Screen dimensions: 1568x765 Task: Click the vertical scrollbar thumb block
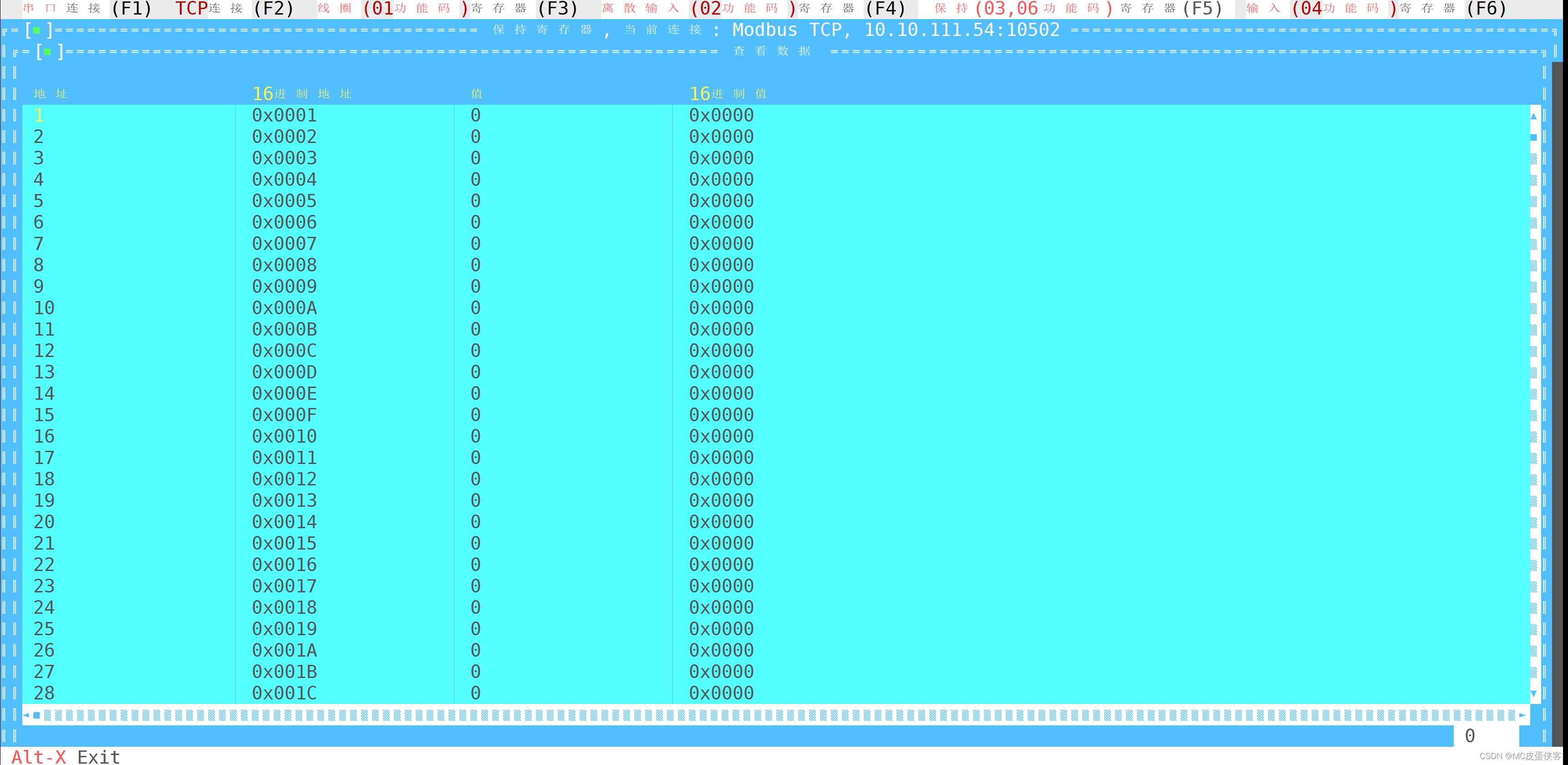(1533, 138)
